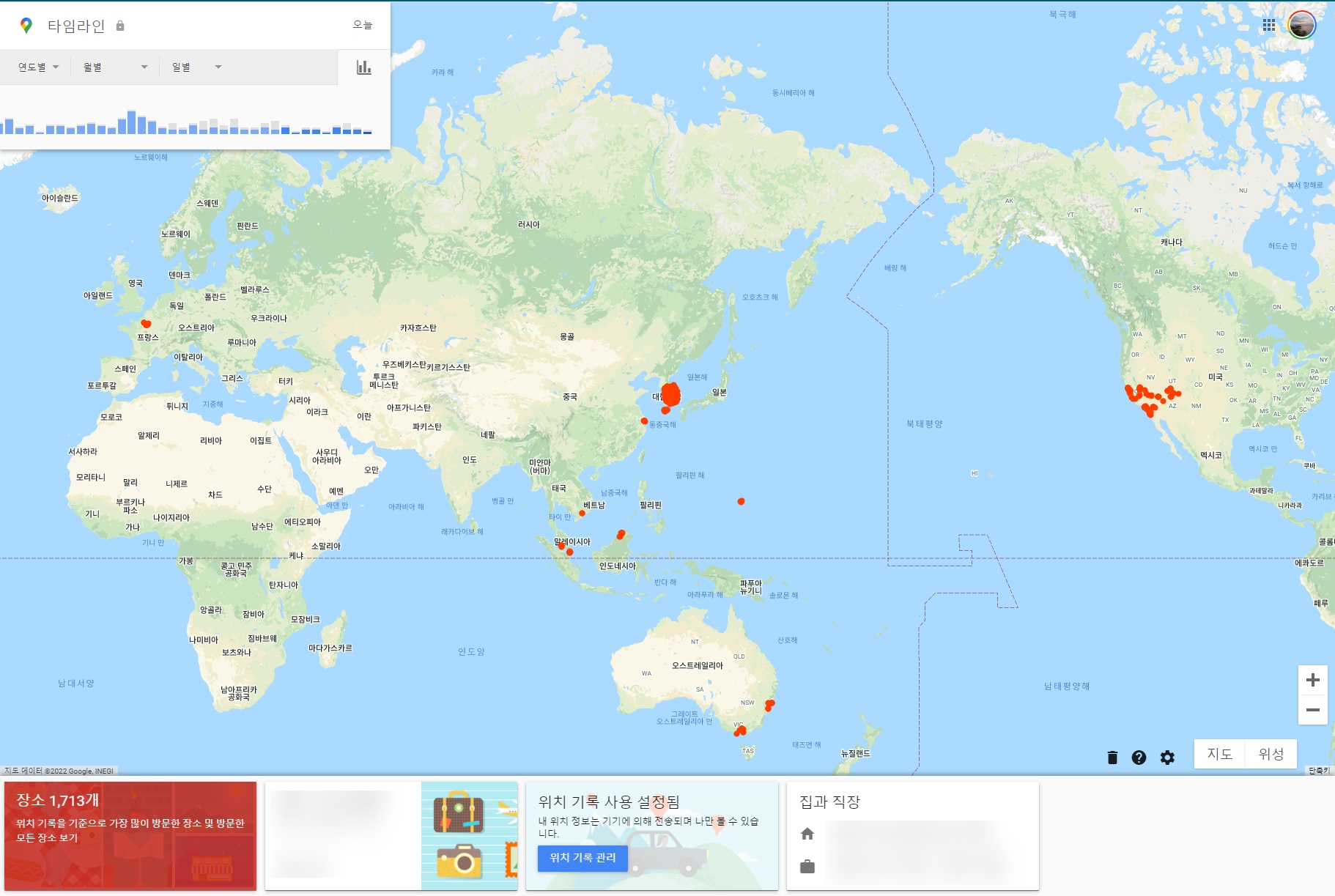Switch to 위성 satellite view
The image size is (1335, 896).
pos(1273,753)
